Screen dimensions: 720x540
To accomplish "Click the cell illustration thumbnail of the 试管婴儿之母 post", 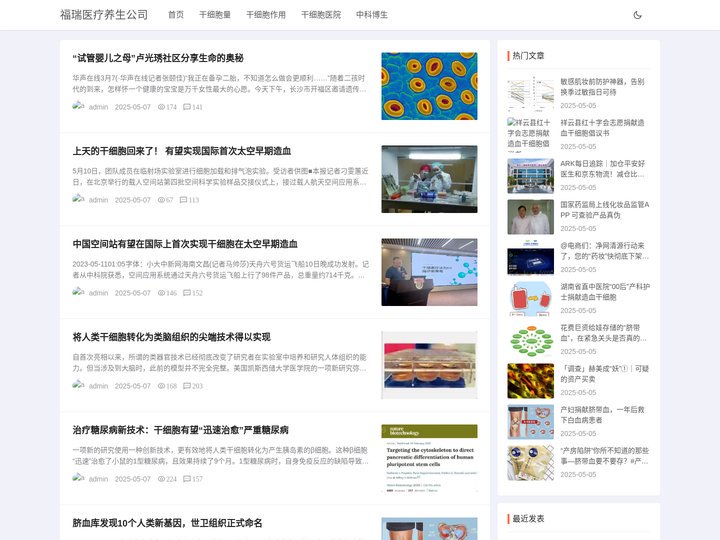I will pyautogui.click(x=429, y=86).
